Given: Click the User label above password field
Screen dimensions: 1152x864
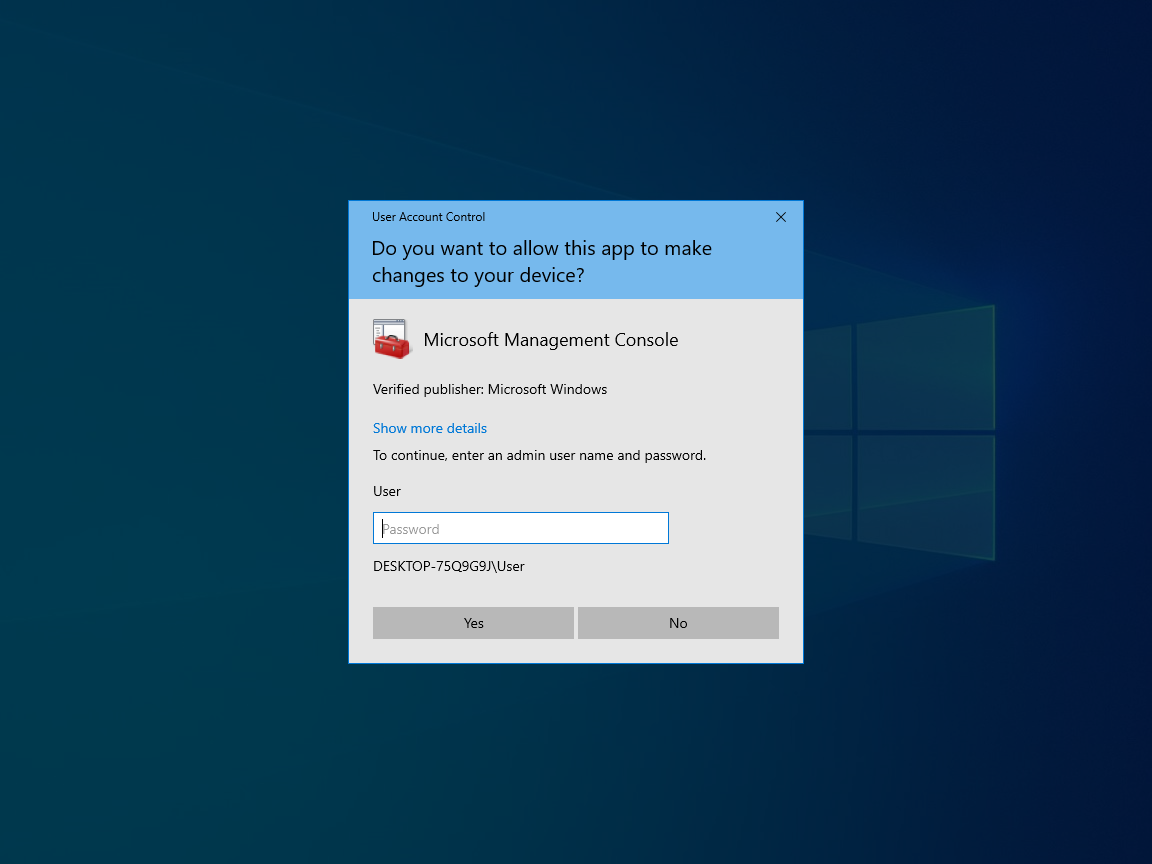Looking at the screenshot, I should [386, 492].
